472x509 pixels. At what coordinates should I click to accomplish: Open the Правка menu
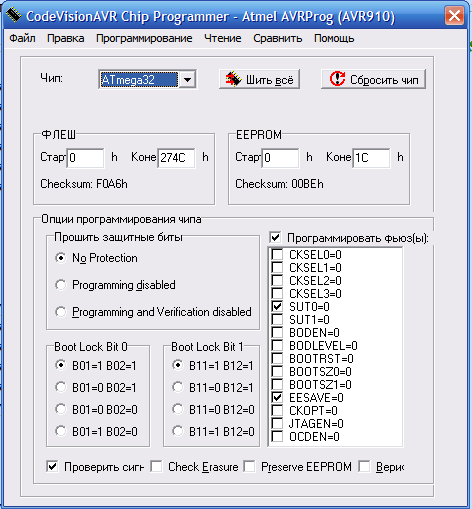point(65,38)
